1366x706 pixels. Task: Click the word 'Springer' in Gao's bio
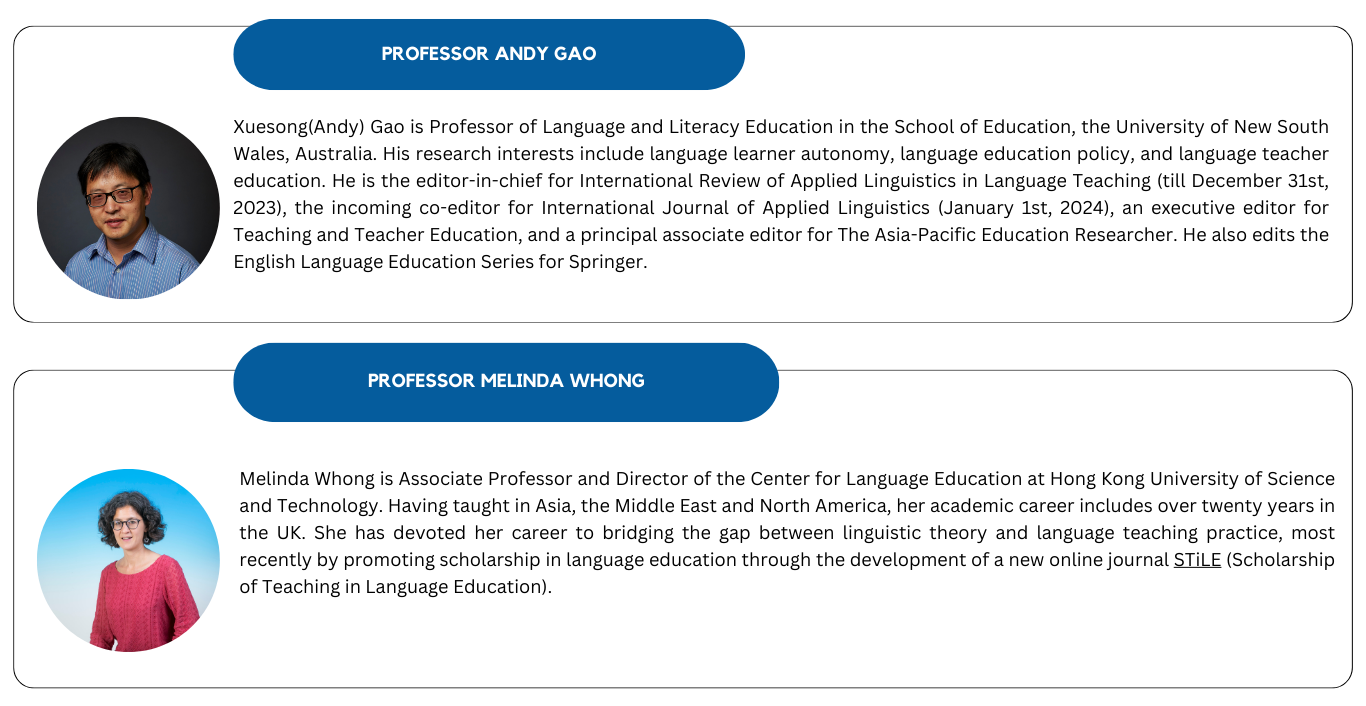click(x=614, y=262)
